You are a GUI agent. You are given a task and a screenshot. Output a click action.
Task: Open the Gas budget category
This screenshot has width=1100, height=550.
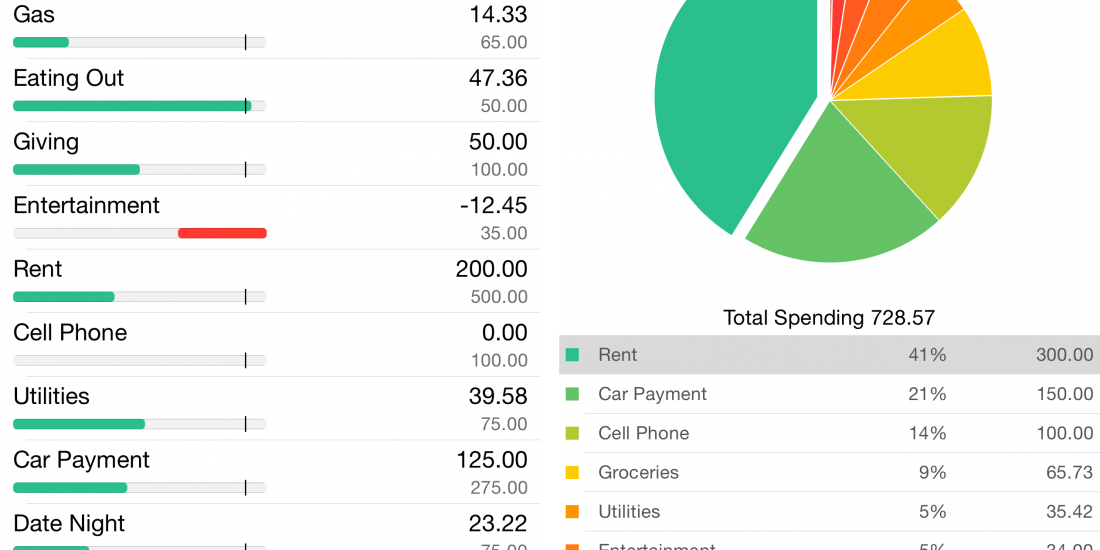(x=270, y=27)
